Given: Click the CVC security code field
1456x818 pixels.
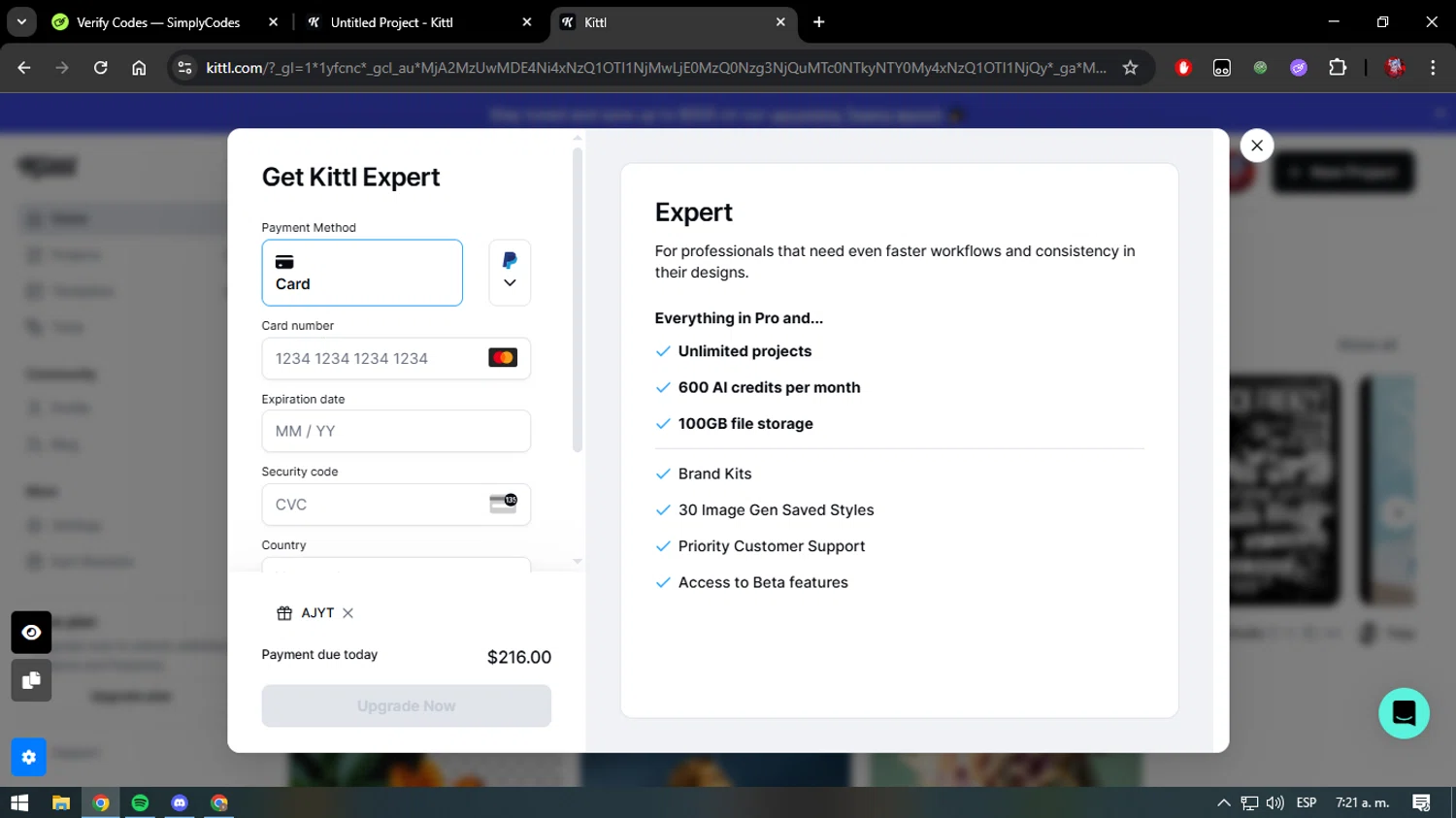Looking at the screenshot, I should [396, 505].
